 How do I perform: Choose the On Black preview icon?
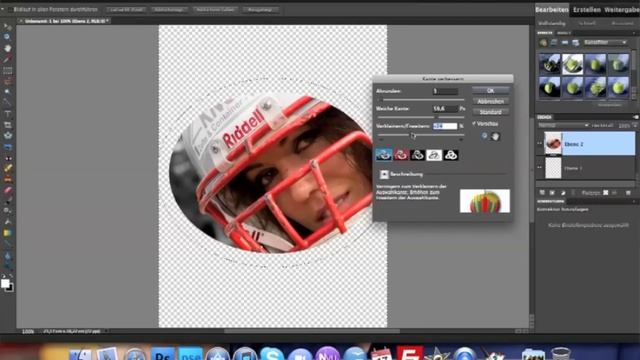pos(418,155)
